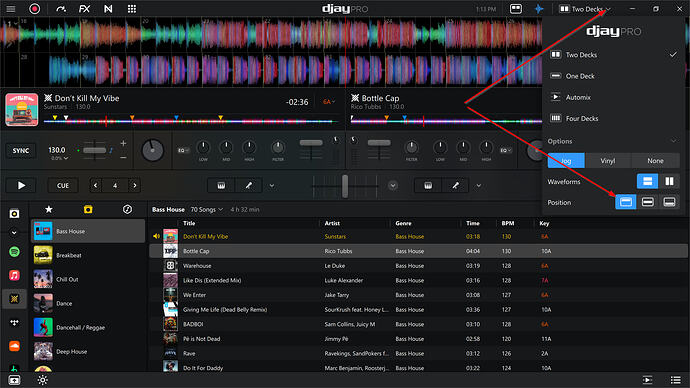Open the Two Decks layout dropdown

tap(585, 9)
